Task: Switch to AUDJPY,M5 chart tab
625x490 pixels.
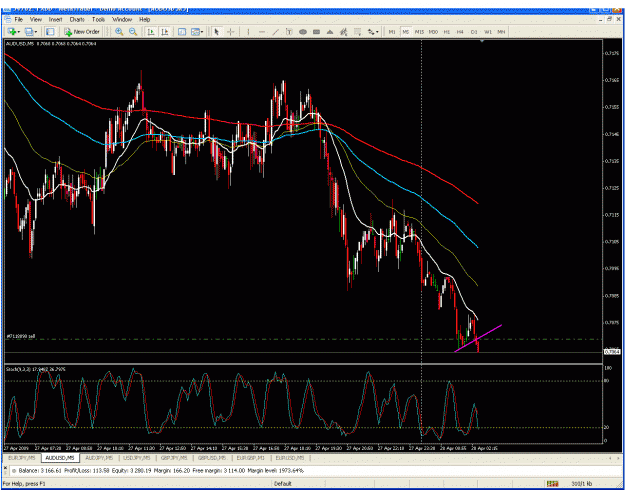Action: coord(98,457)
